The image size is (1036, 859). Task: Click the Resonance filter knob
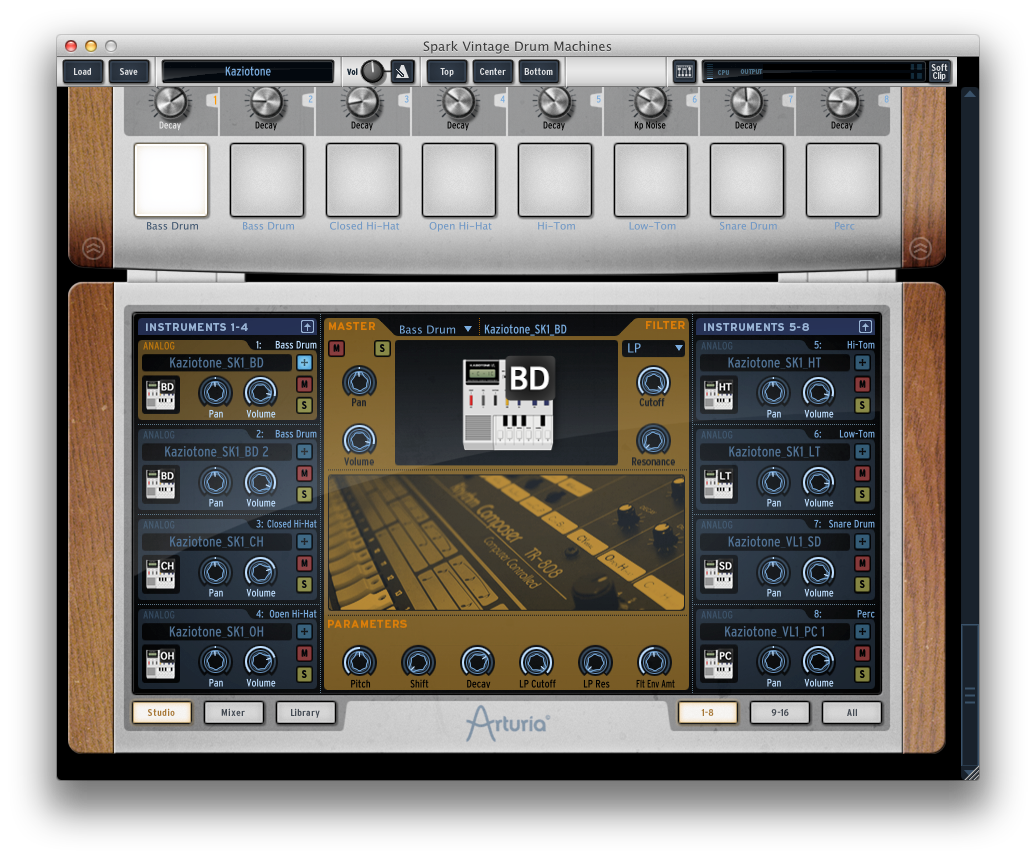(x=653, y=440)
